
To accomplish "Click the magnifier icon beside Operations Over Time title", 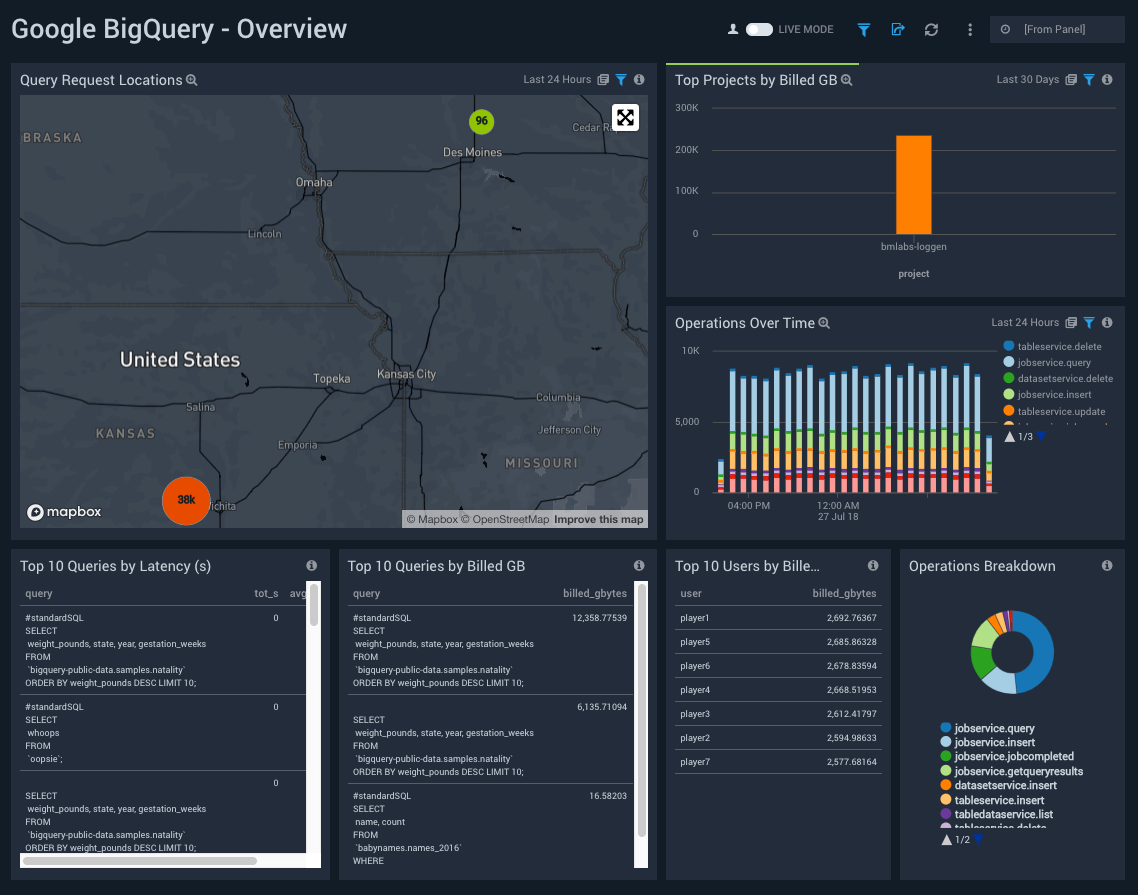I will [822, 323].
